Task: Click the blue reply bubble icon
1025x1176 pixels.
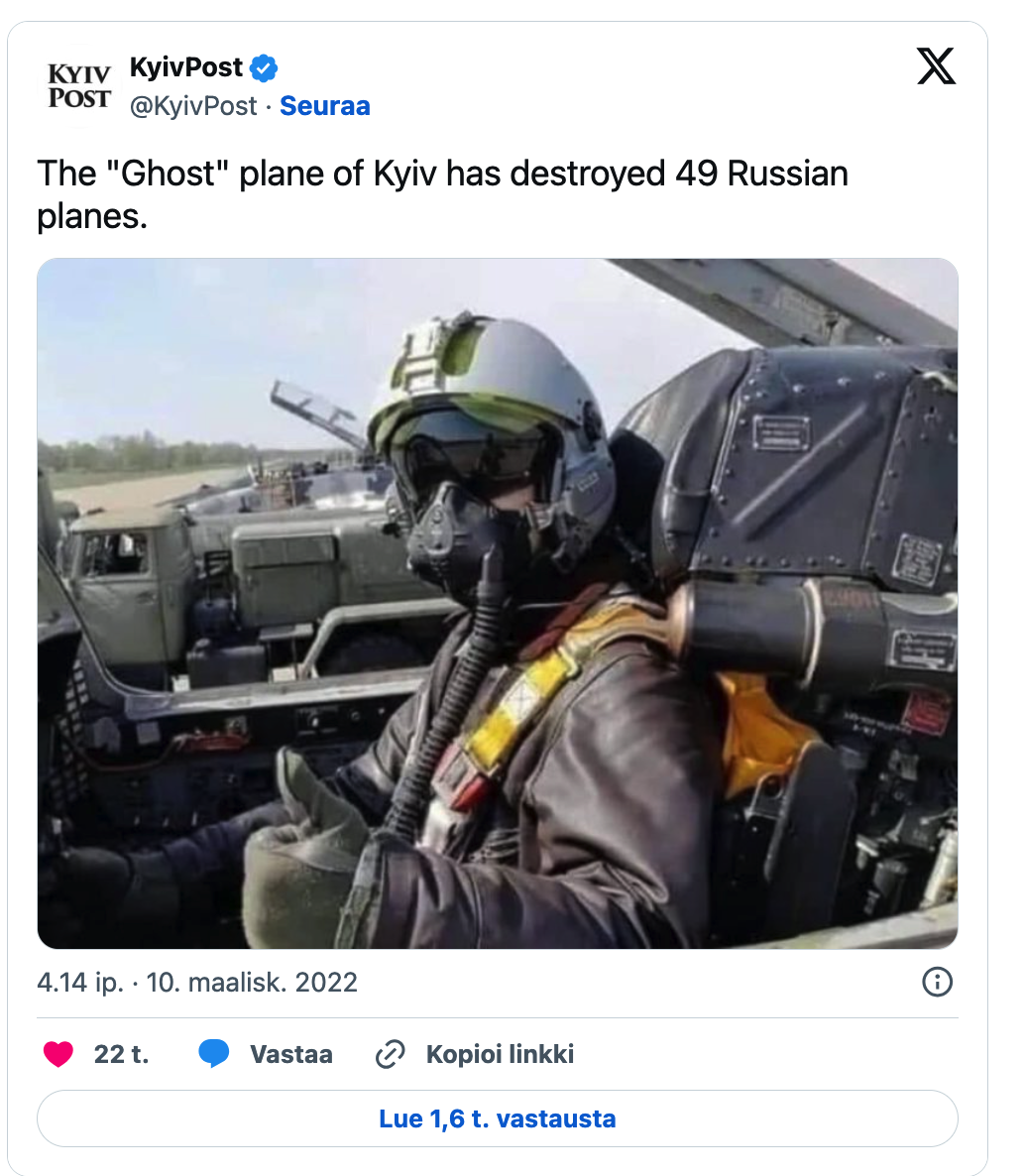Action: click(214, 1054)
